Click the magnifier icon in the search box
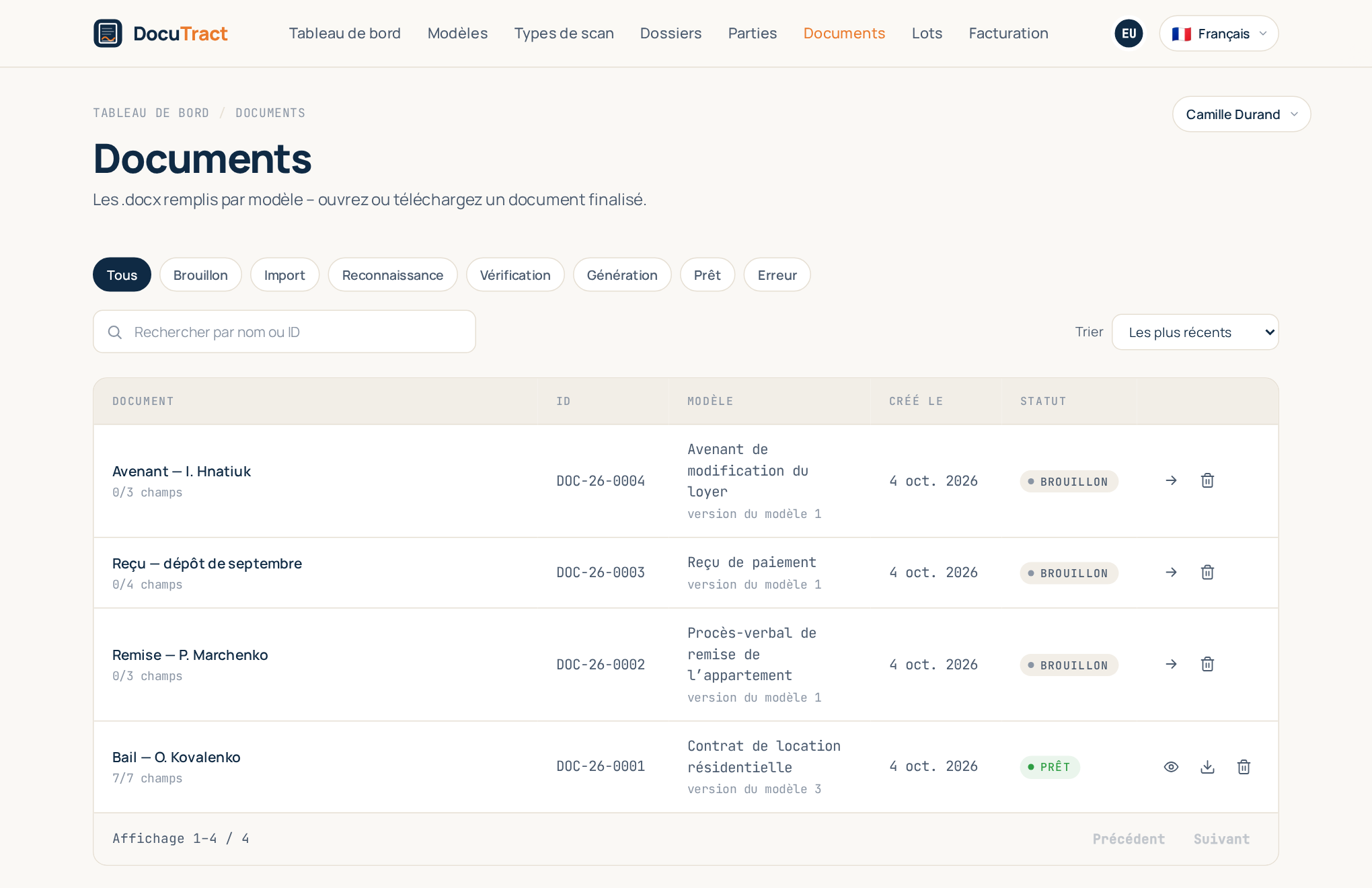This screenshot has height=888, width=1372. [115, 332]
